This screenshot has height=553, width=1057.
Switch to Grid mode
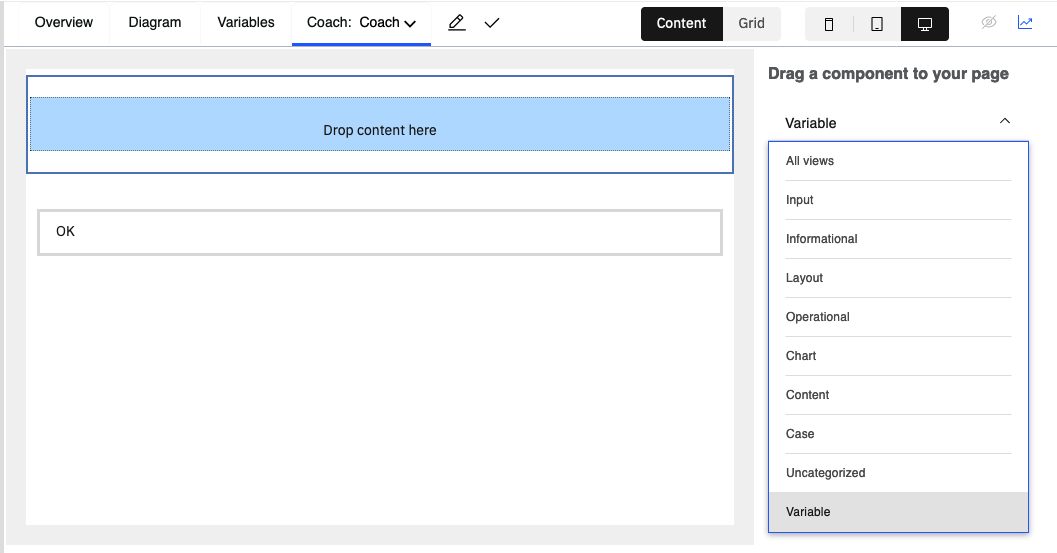(752, 24)
